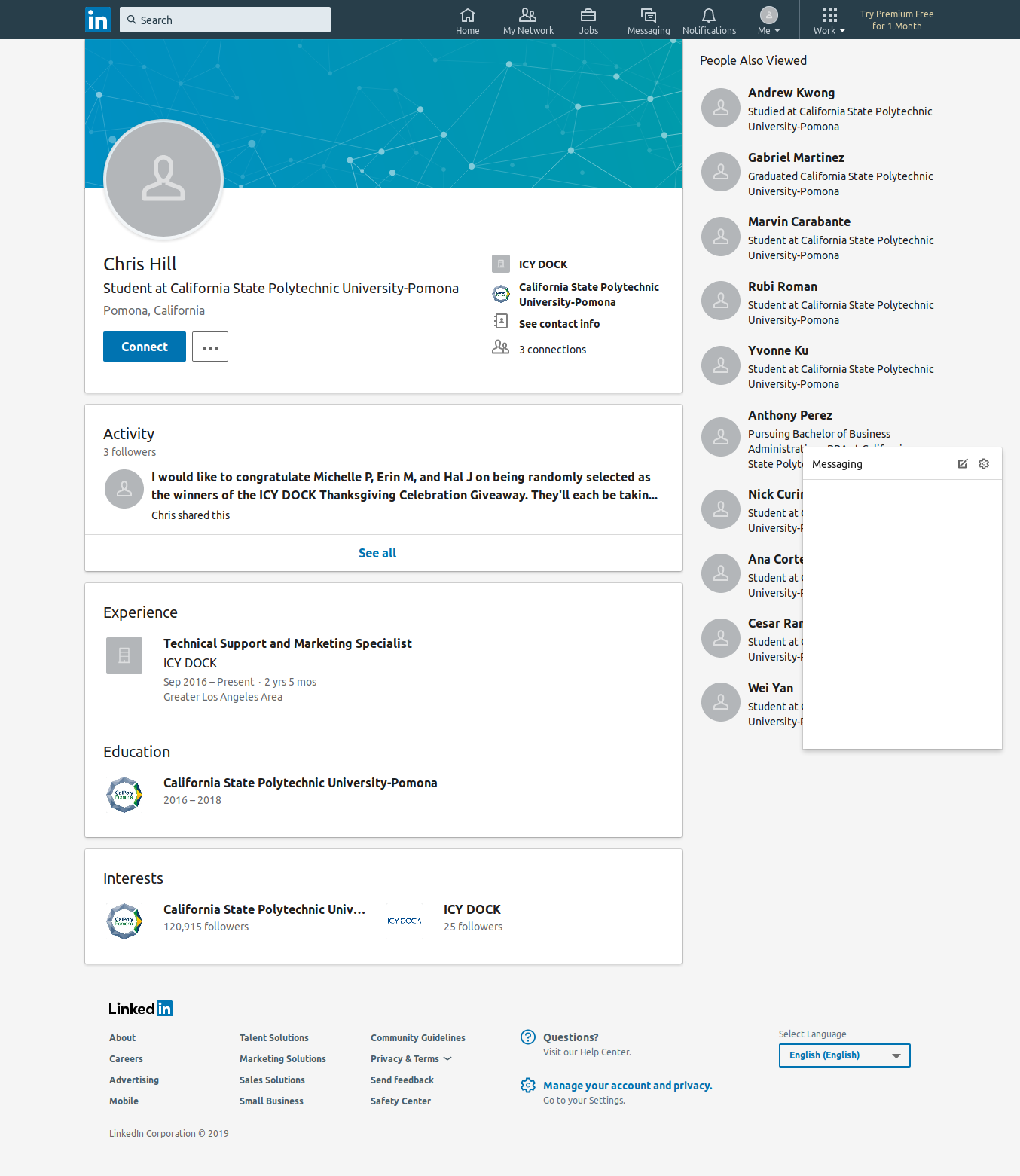View the 3 connections link

click(x=552, y=350)
